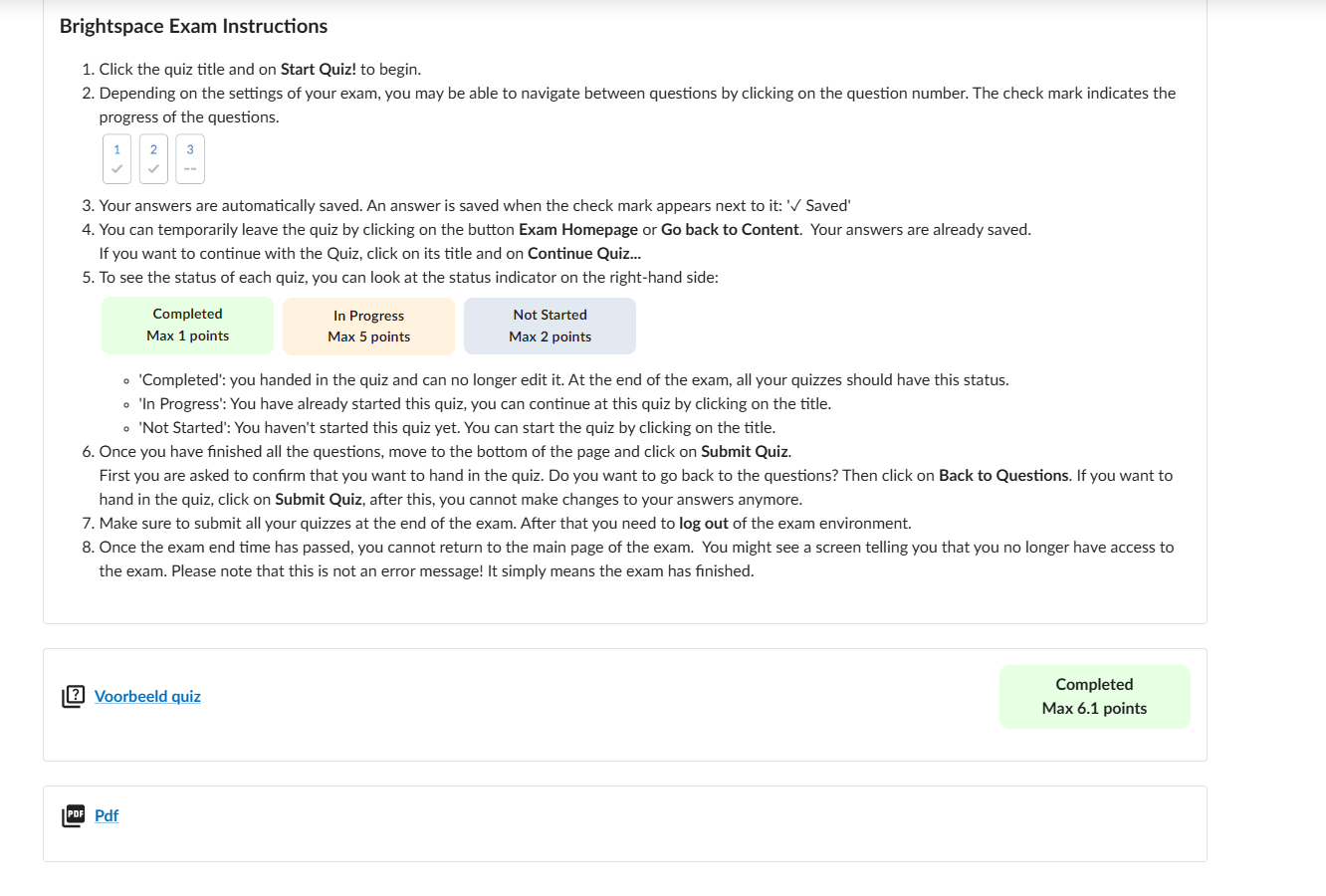Viewport: 1326px width, 896px height.
Task: Click the Completed Max 6.1 points badge
Action: coord(1094,696)
